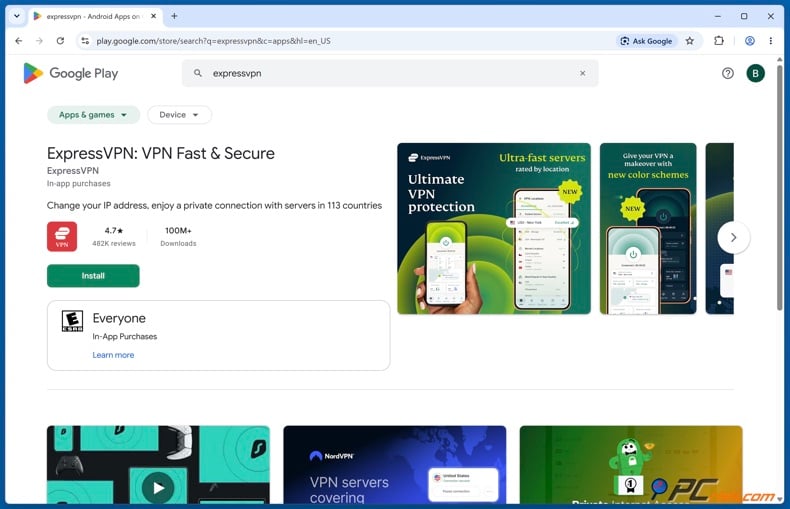790x509 pixels.
Task: Click the In-app purchases label
Action: pyautogui.click(x=79, y=183)
